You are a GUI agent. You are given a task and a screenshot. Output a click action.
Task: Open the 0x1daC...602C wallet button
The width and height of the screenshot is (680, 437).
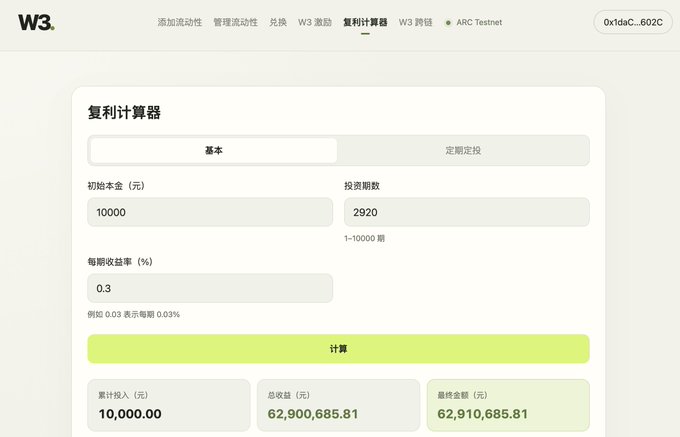click(x=633, y=22)
